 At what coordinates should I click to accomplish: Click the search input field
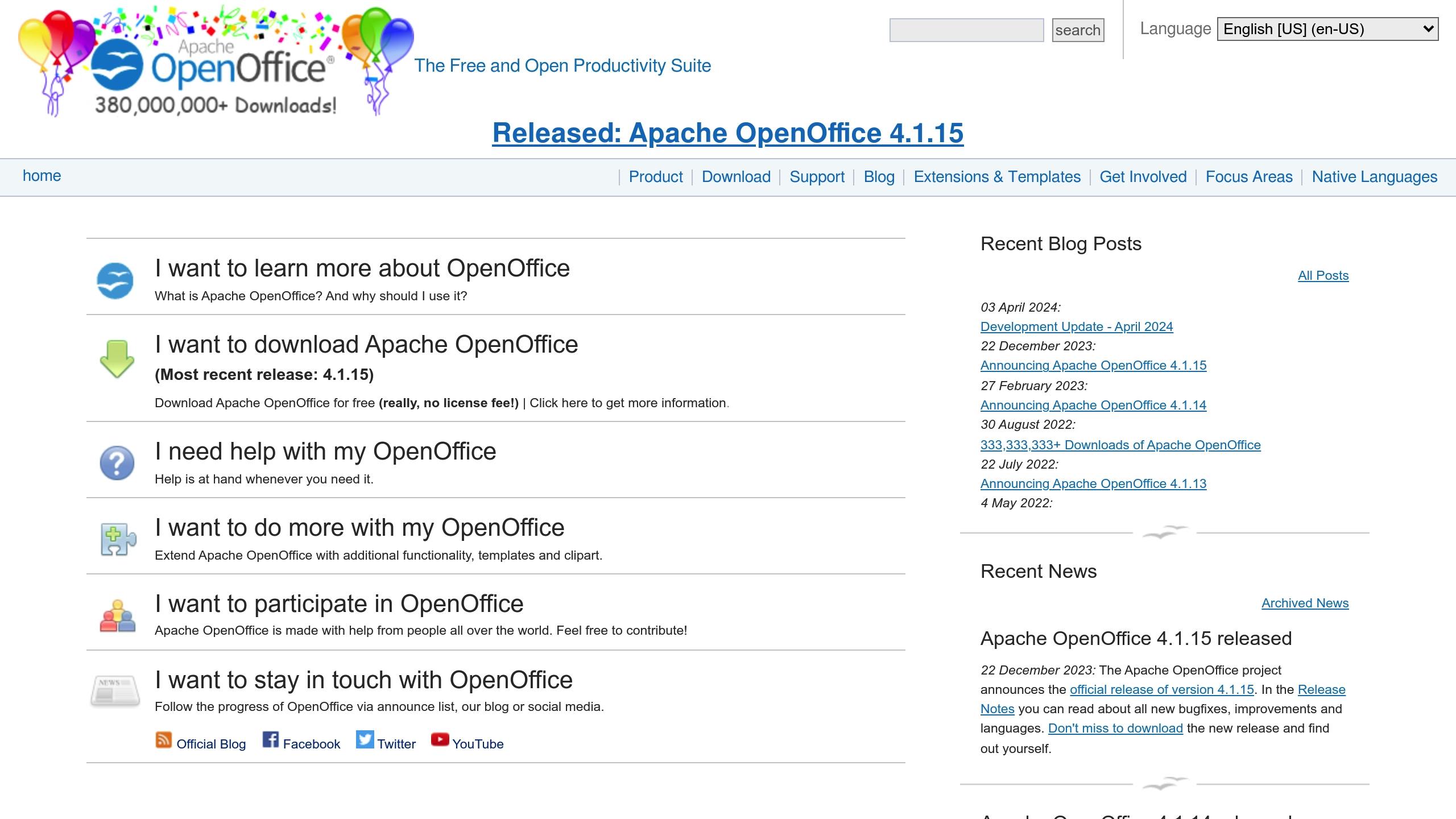click(965, 30)
